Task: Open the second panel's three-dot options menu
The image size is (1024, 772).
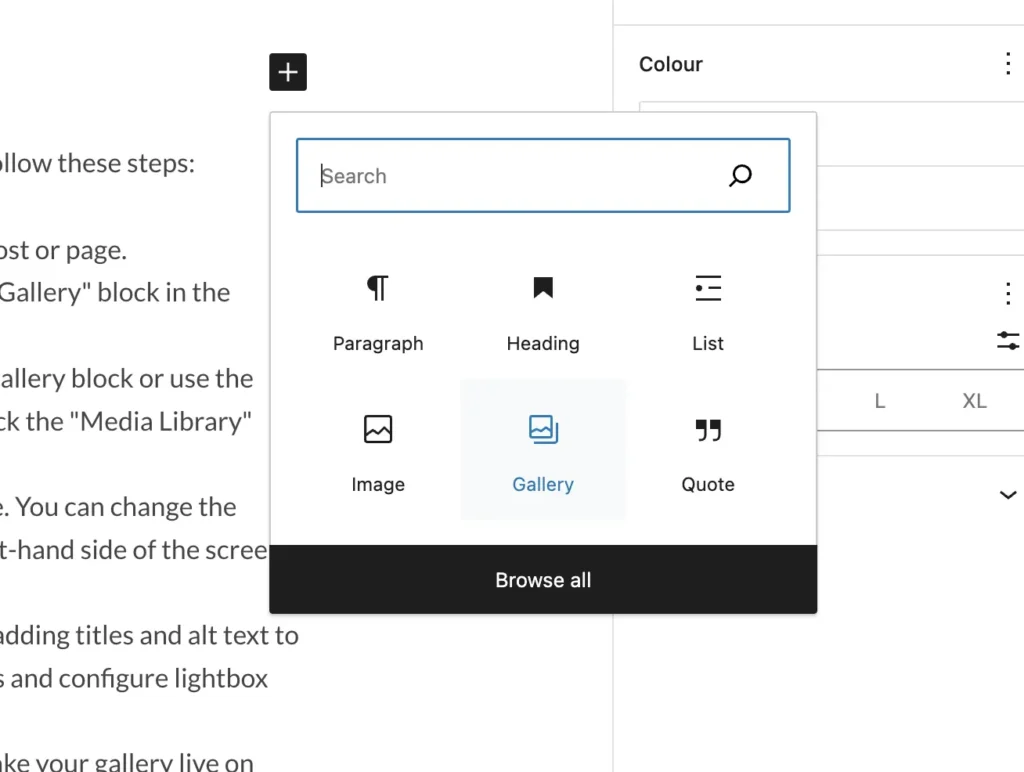Action: pyautogui.click(x=1008, y=294)
